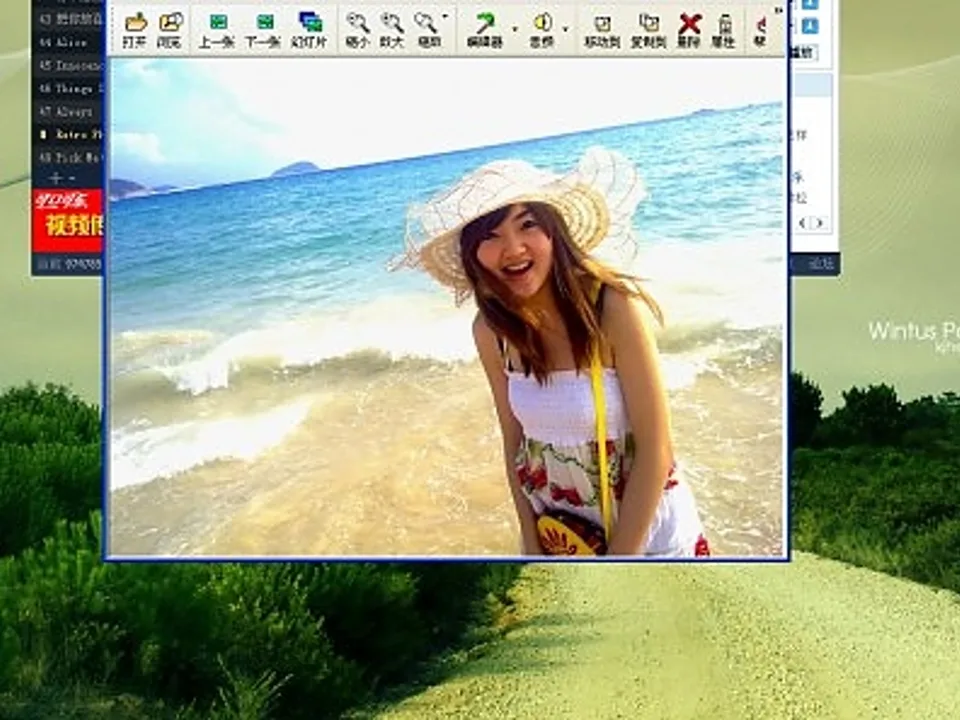Go to next image (下一张)
The width and height of the screenshot is (960, 720).
264,28
